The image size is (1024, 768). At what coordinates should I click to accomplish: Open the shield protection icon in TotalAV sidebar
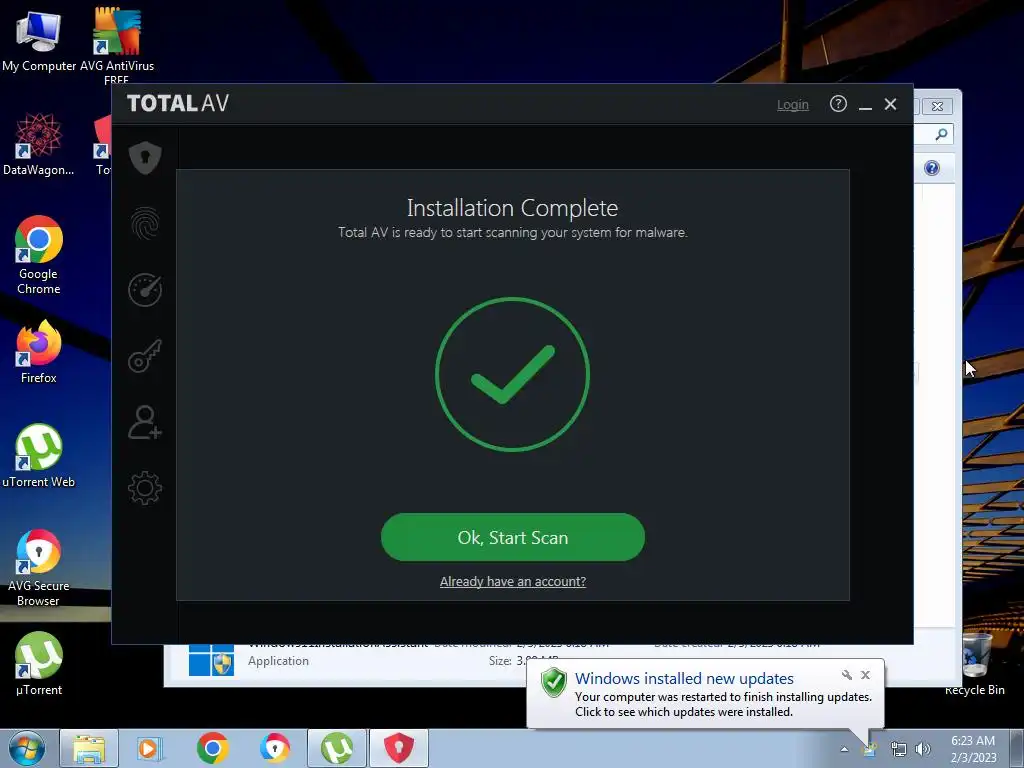pos(145,157)
